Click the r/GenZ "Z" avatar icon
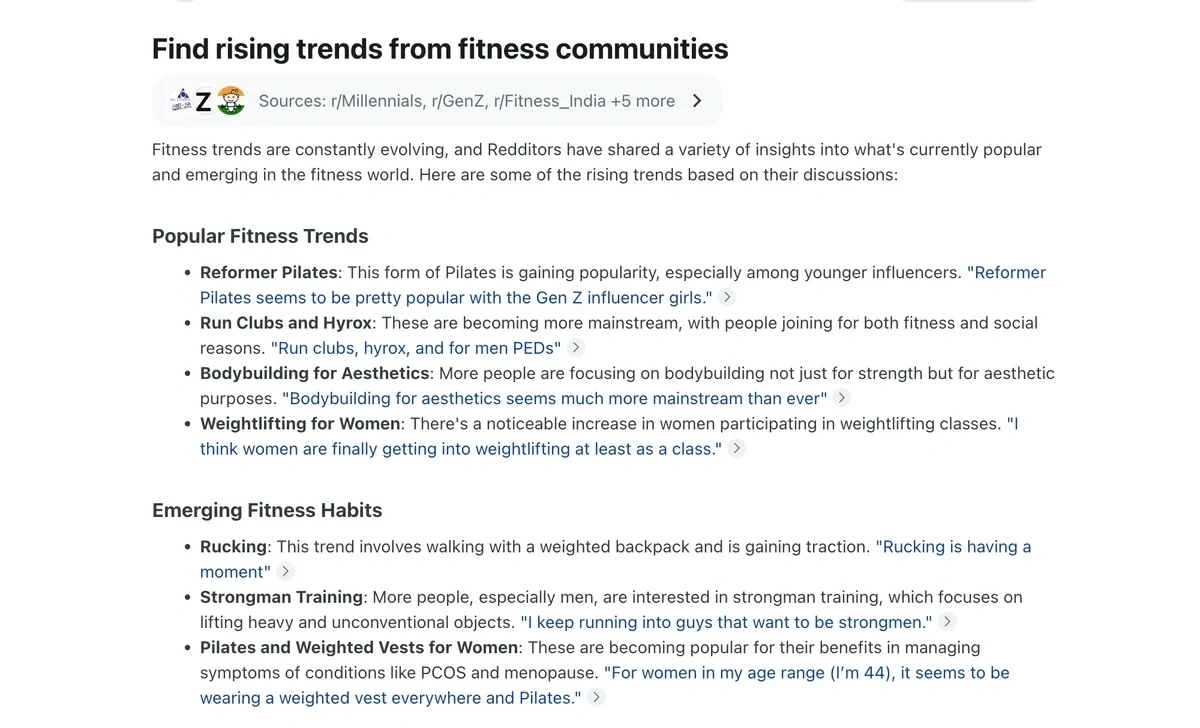 pos(204,100)
